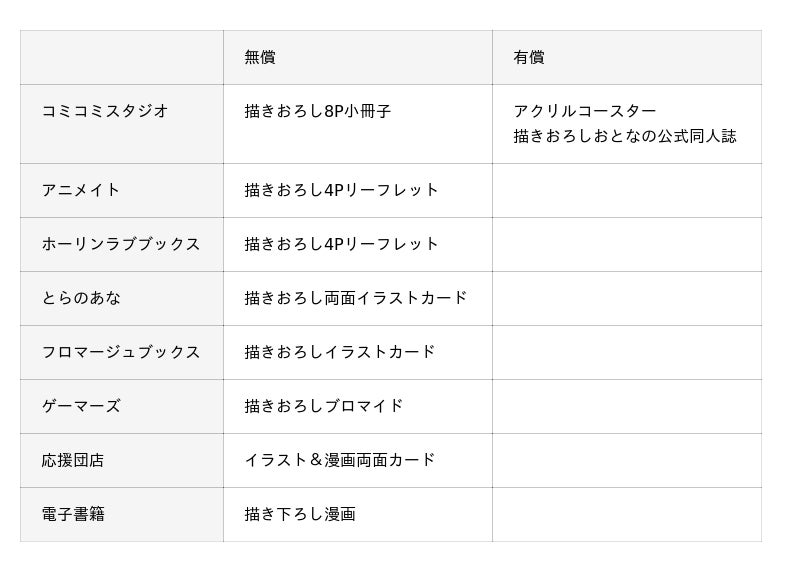Click the アクリルコースター text
The image size is (800, 572).
tap(585, 111)
